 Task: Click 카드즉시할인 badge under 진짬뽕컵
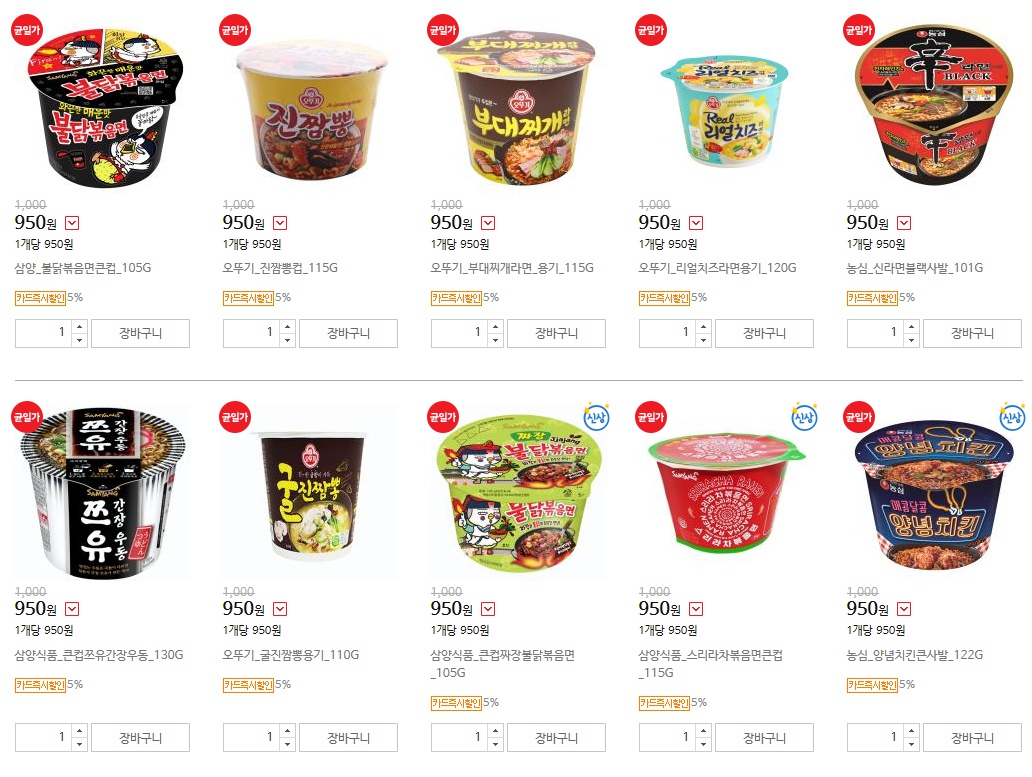[248, 298]
